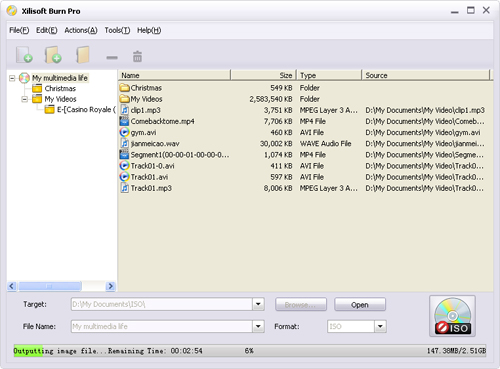This screenshot has width=500, height=369.
Task: Open the File menu
Action: 19,30
